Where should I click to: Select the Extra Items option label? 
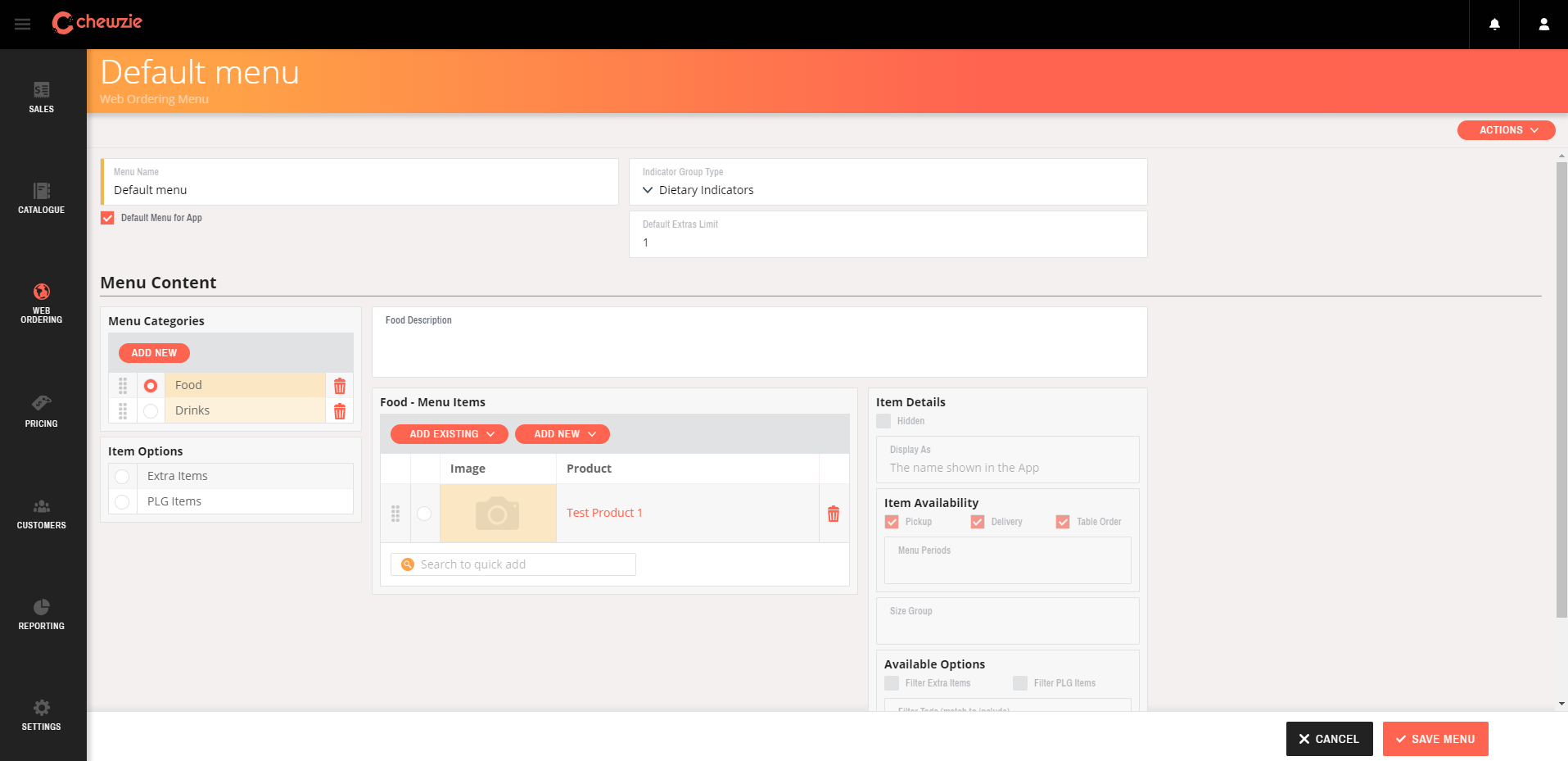[178, 476]
